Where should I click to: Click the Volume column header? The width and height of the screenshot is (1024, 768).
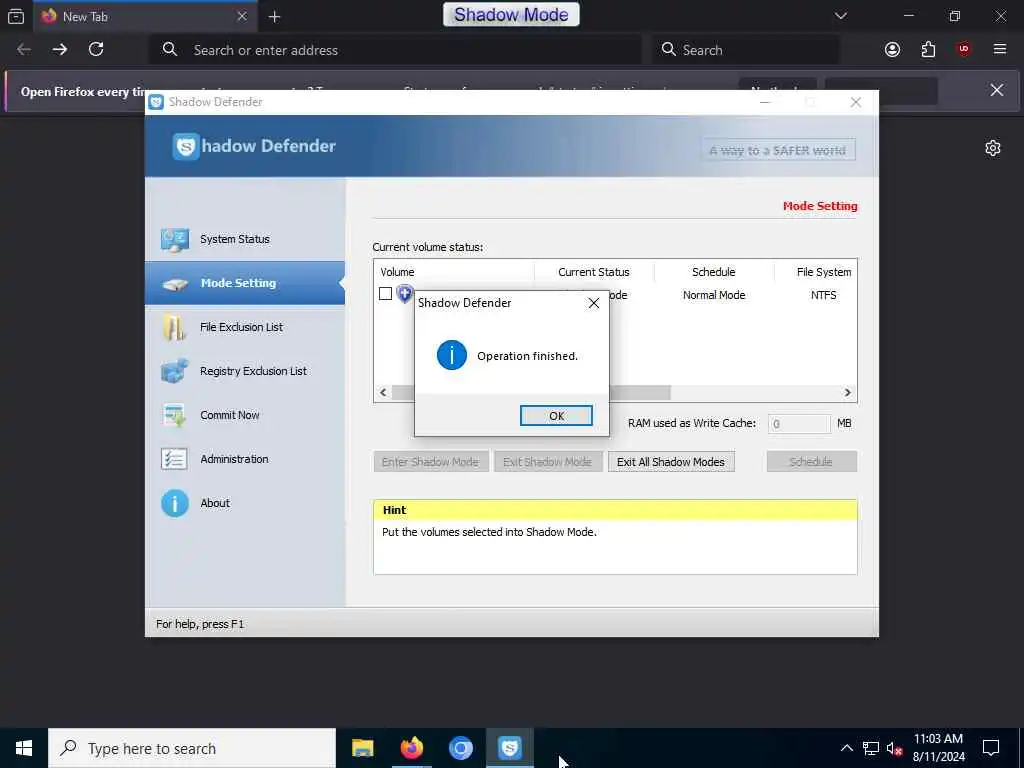coord(454,272)
